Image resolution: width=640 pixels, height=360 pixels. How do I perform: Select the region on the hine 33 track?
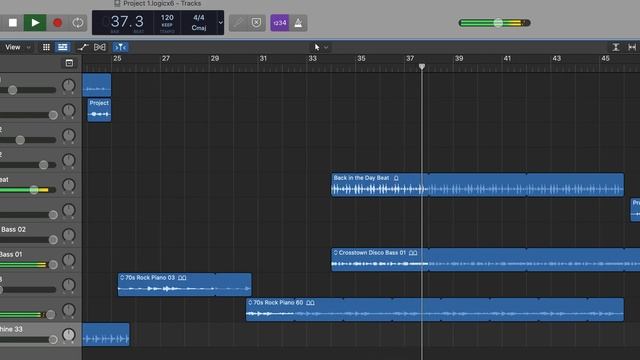[x=106, y=335]
